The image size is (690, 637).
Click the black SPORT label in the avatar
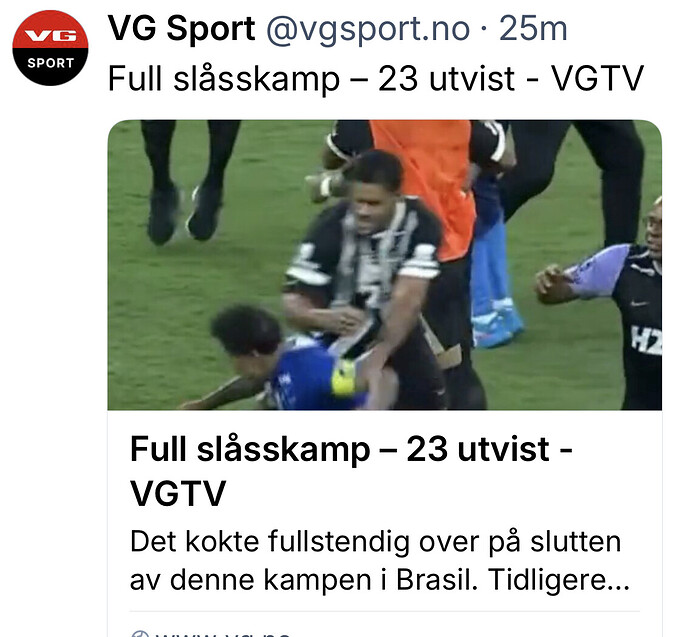tap(50, 63)
